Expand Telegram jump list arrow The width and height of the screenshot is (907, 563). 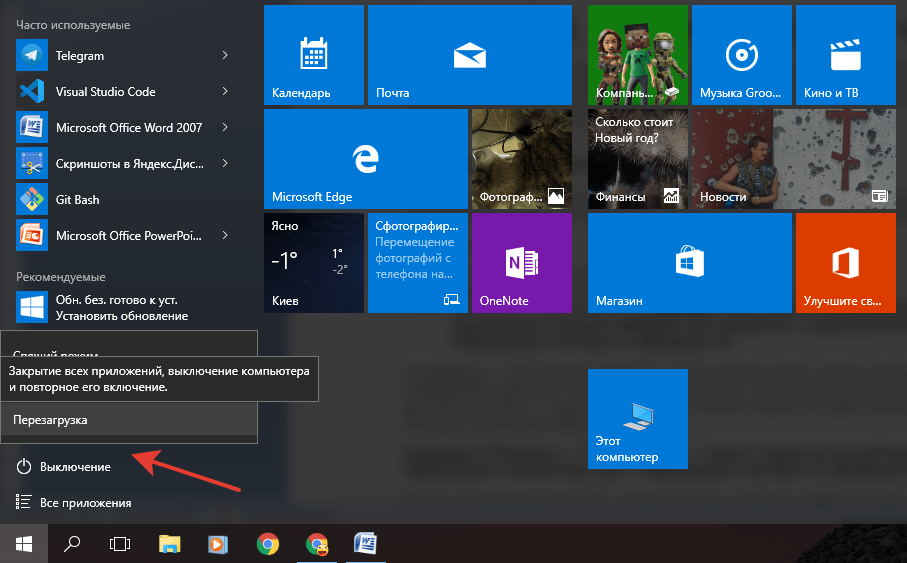(x=225, y=56)
